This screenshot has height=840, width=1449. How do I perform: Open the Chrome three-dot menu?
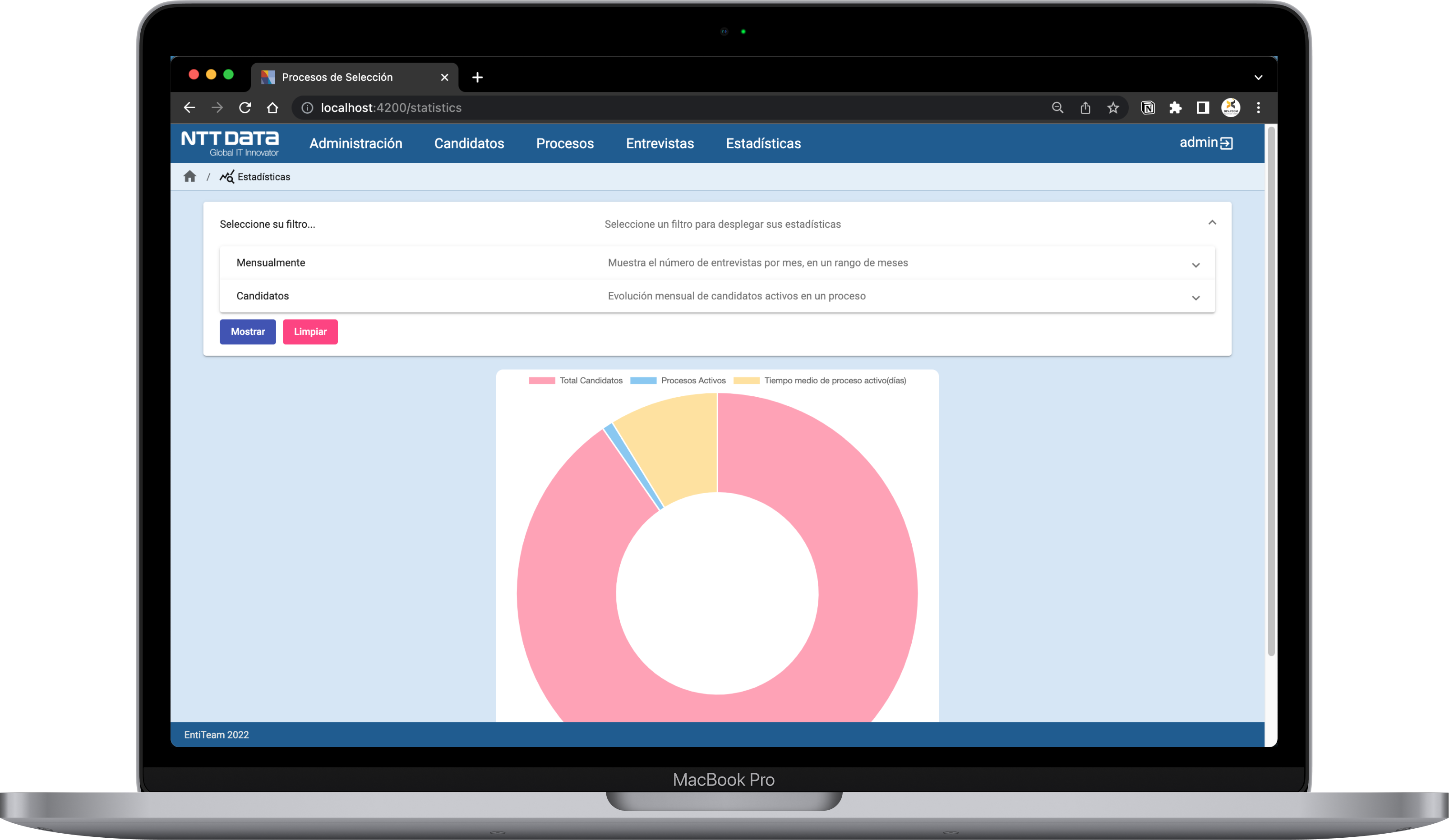coord(1258,108)
